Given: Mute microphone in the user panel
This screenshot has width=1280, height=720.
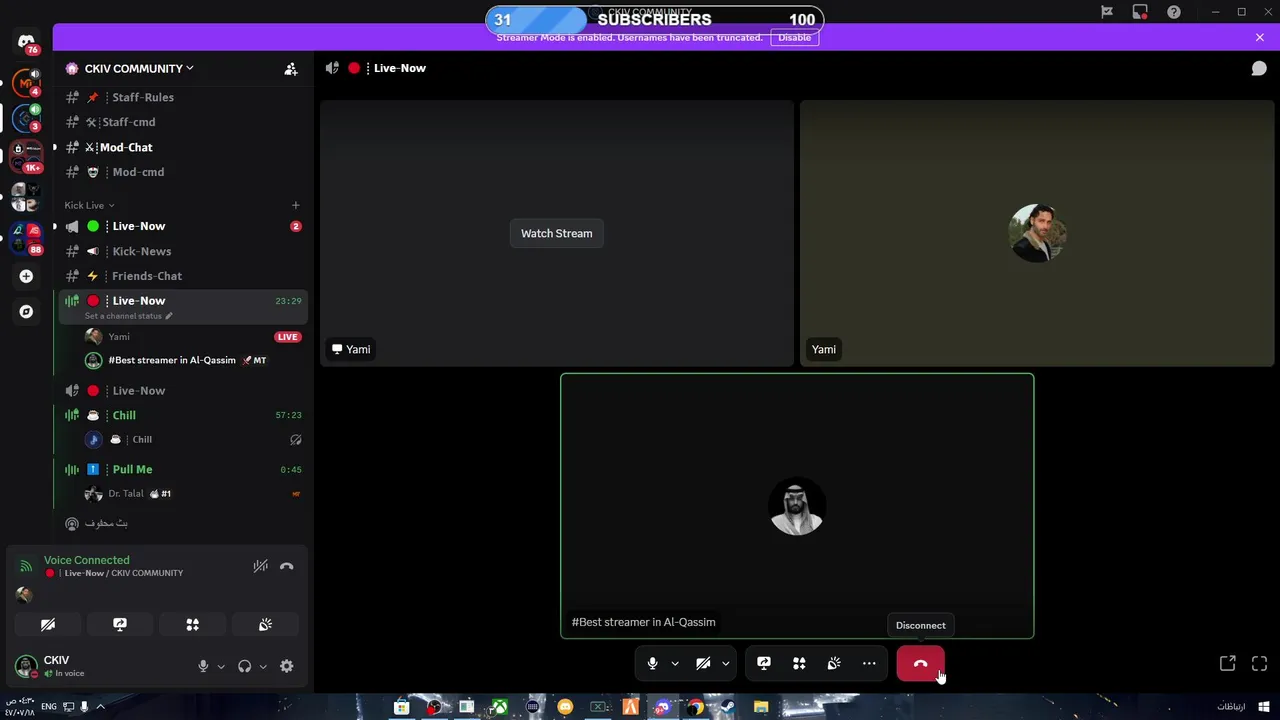Looking at the screenshot, I should point(203,666).
